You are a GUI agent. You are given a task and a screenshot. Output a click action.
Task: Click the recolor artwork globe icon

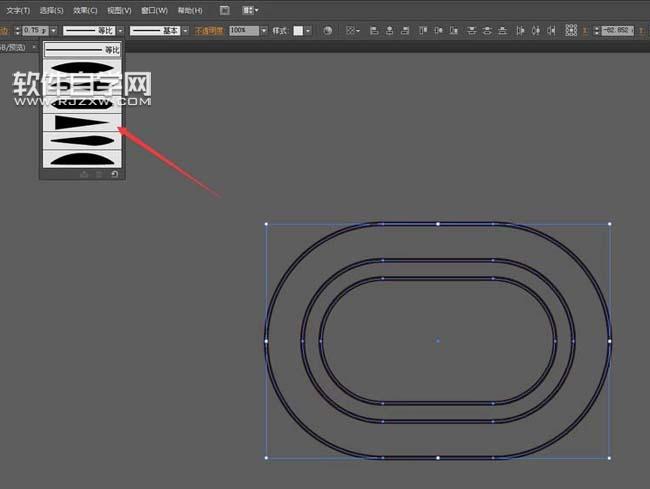pyautogui.click(x=328, y=31)
